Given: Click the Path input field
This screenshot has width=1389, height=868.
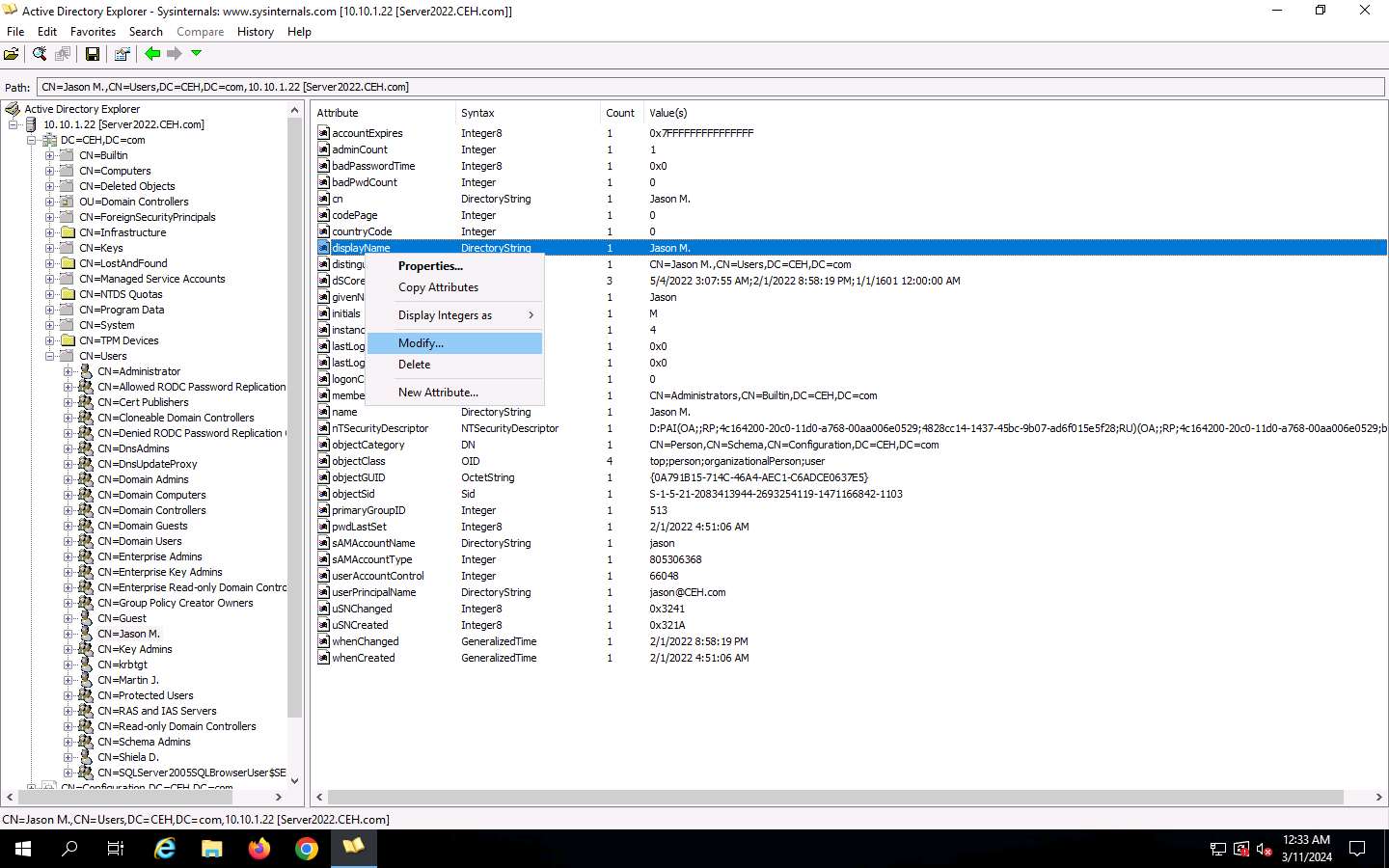Looking at the screenshot, I should 710,87.
